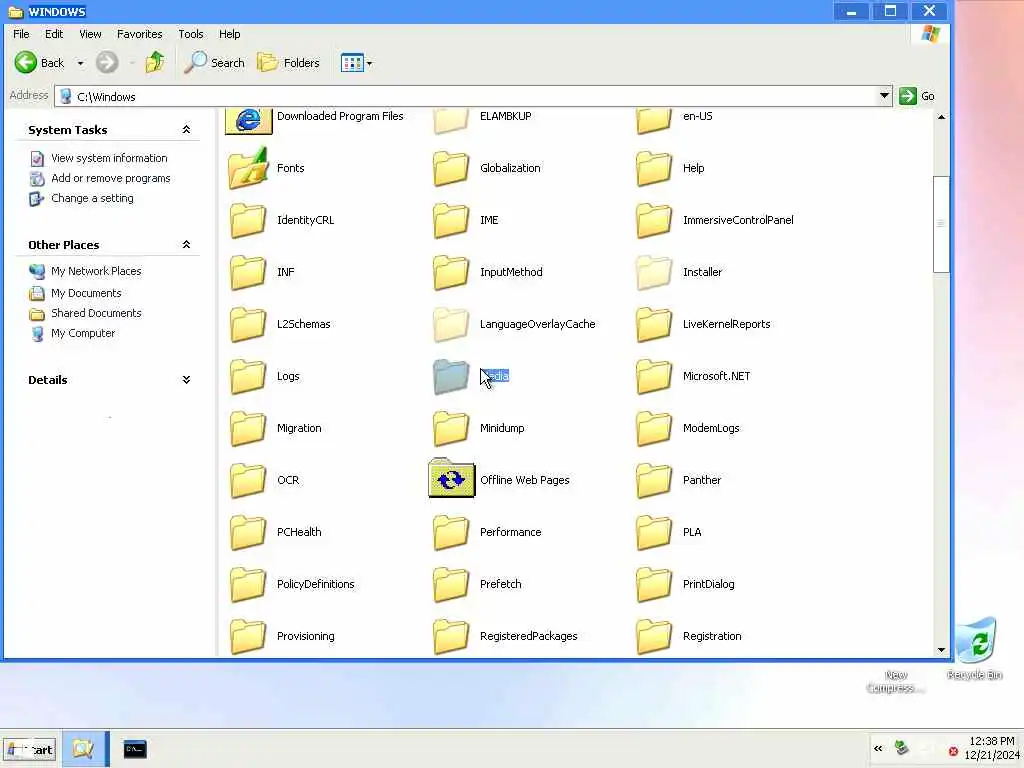Open My Network Places link
The image size is (1024, 768).
point(96,271)
